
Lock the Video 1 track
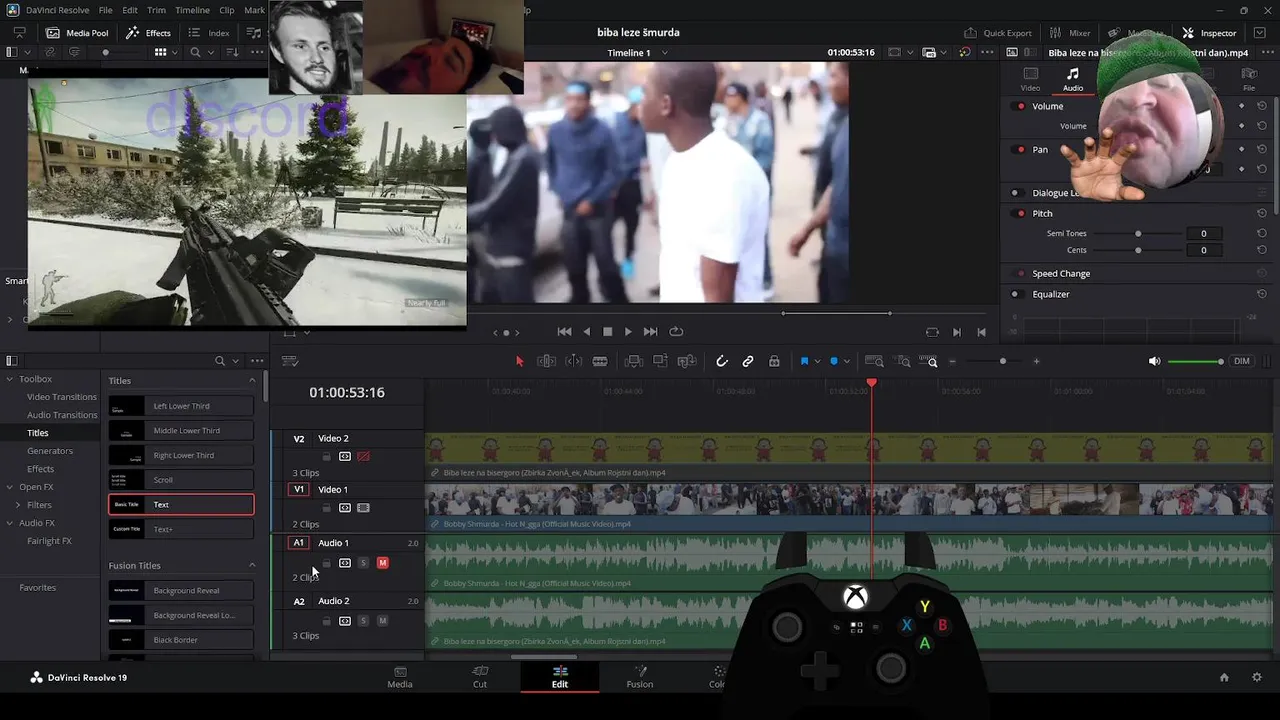(x=326, y=508)
